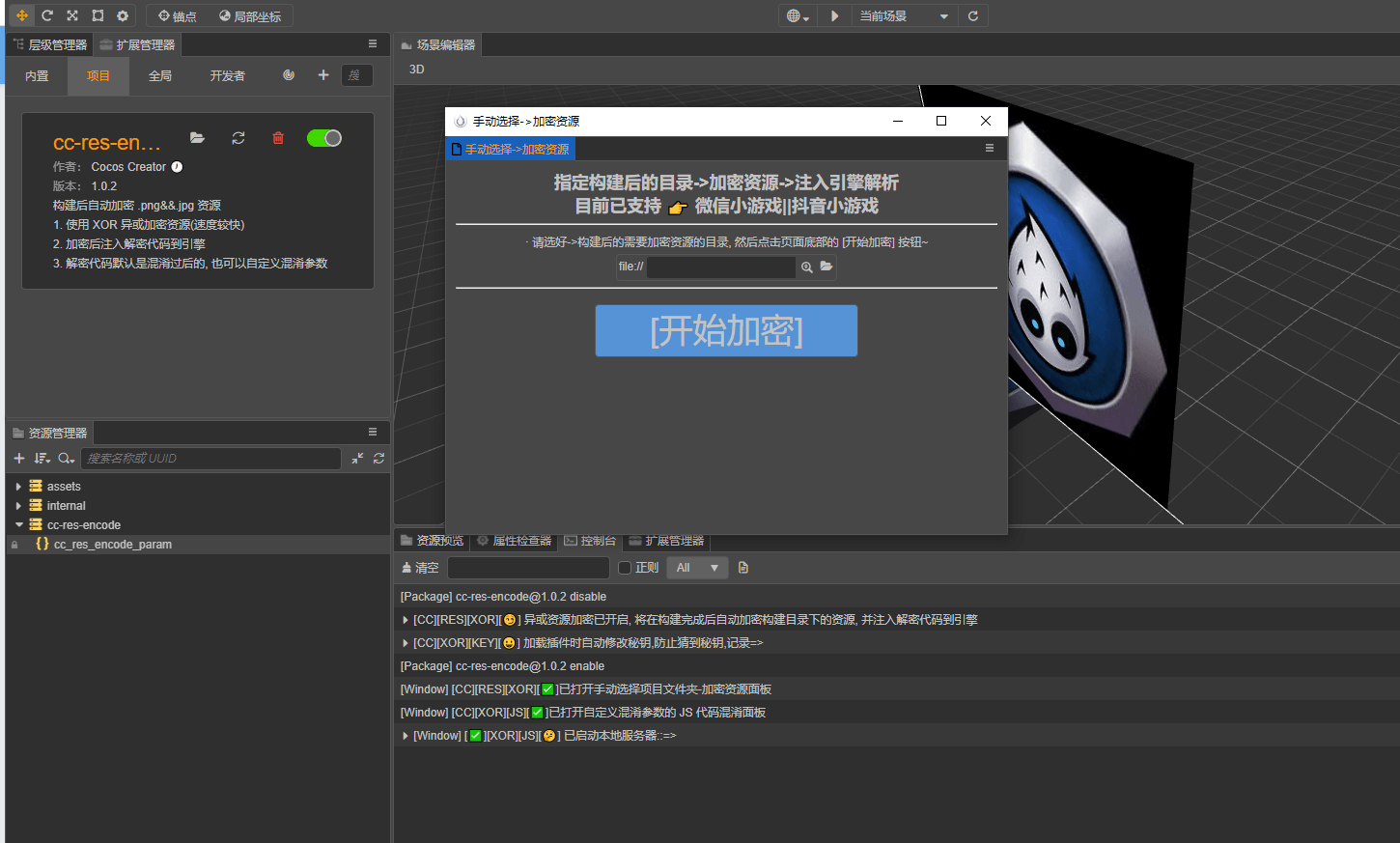Refresh the preview with the reload icon
Image resolution: width=1400 pixels, height=843 pixels.
tap(973, 15)
